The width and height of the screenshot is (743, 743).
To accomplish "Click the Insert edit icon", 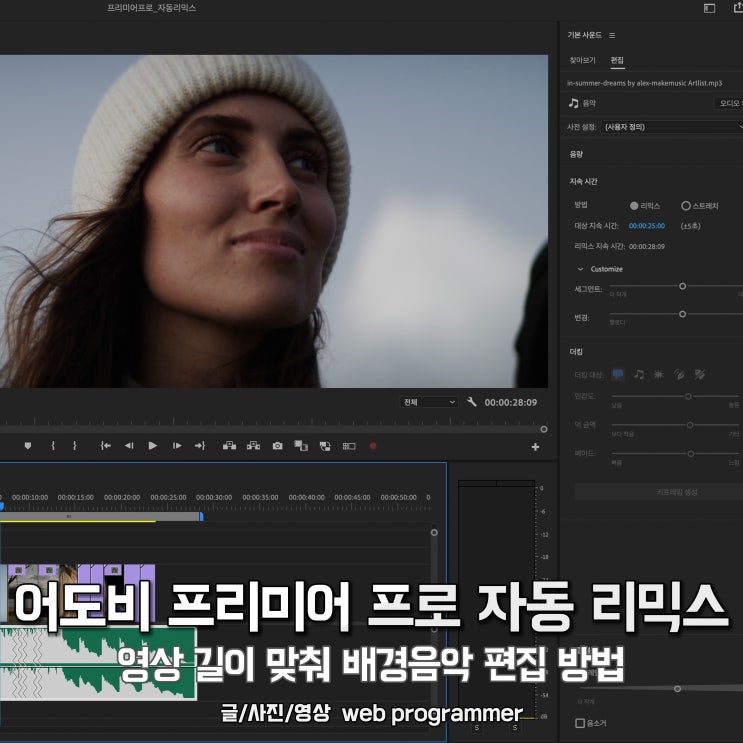I will click(x=301, y=445).
